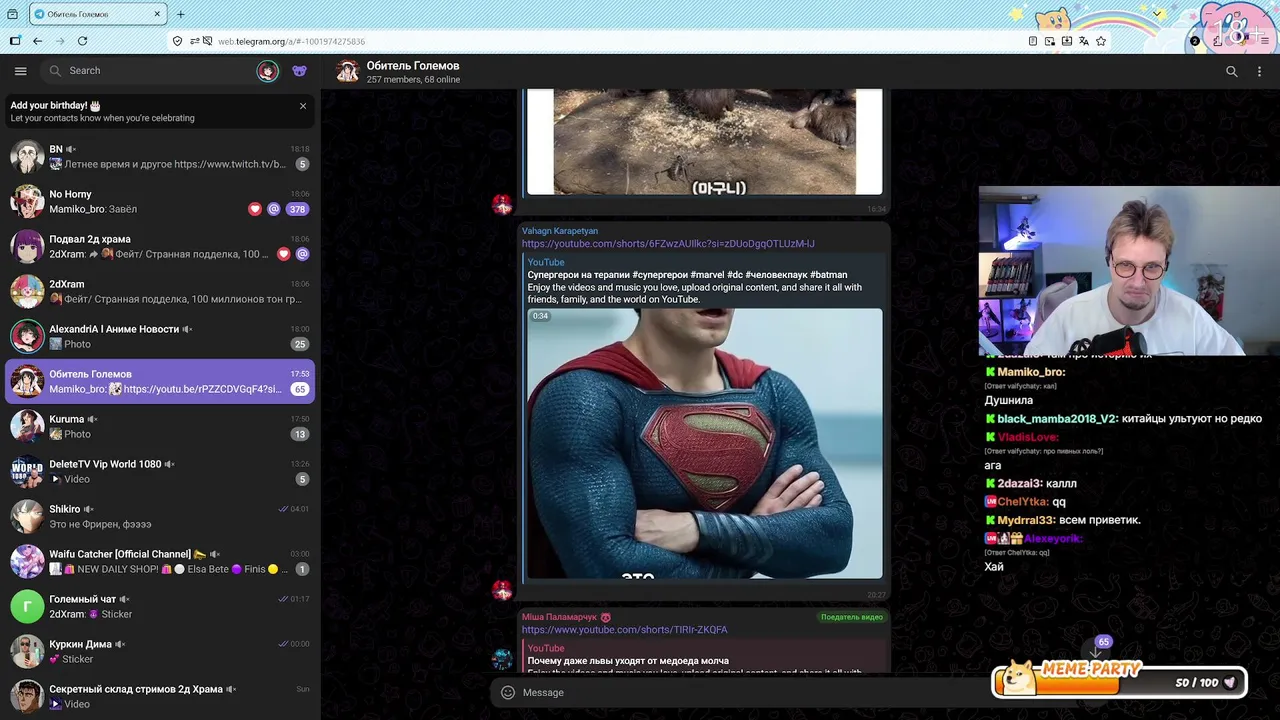Select the Kuruma chat
This screenshot has height=720, width=1280.
(x=160, y=426)
